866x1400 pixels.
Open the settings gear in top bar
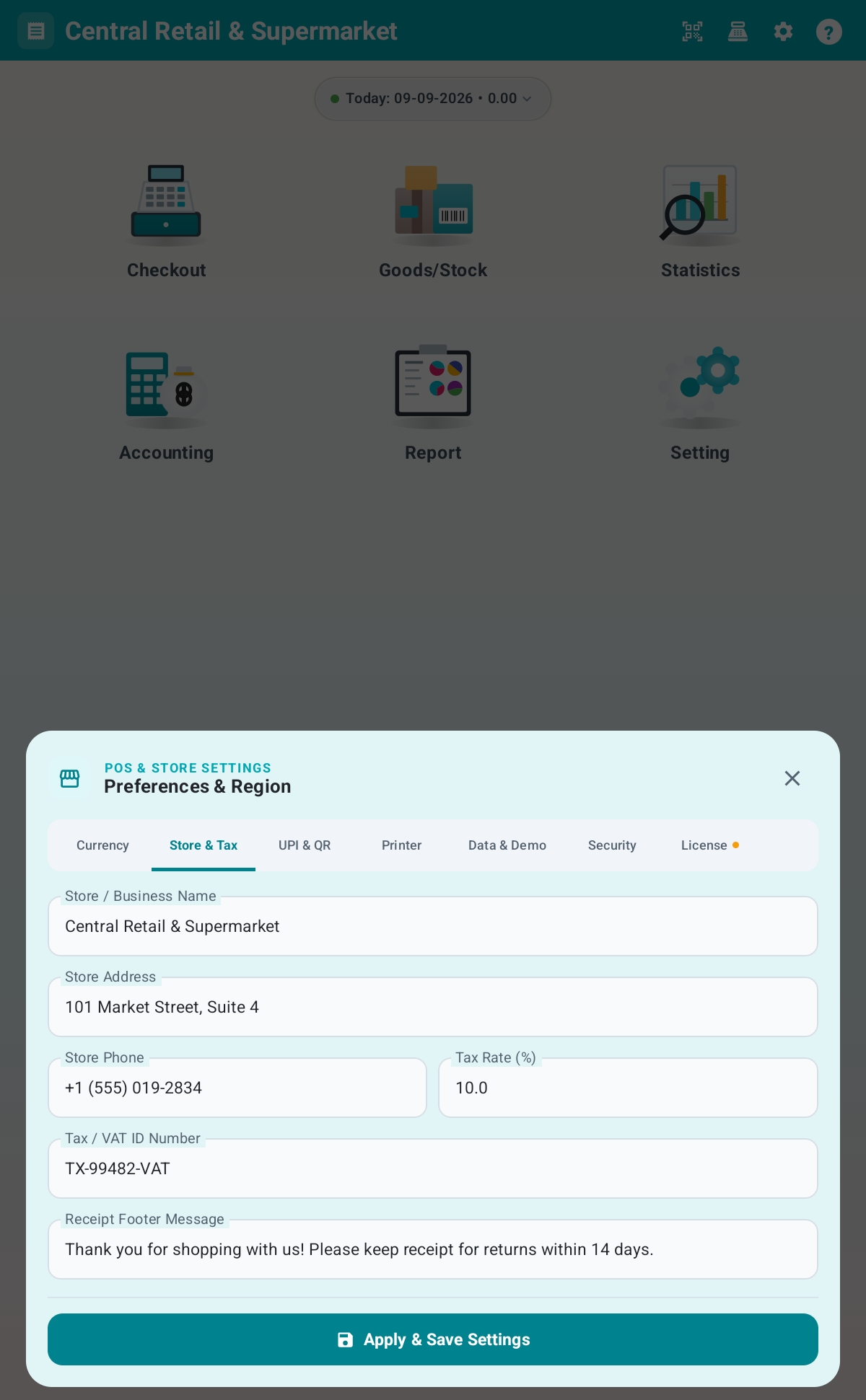pos(783,31)
